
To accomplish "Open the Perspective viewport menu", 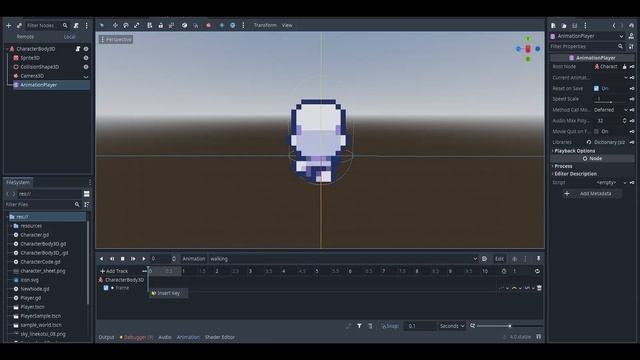I will click(x=116, y=40).
